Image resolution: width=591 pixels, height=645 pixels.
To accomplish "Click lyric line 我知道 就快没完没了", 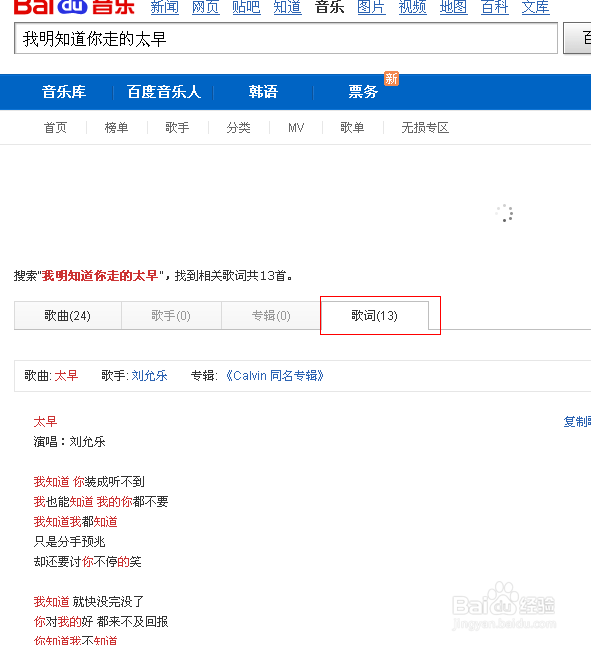I will (x=89, y=602).
